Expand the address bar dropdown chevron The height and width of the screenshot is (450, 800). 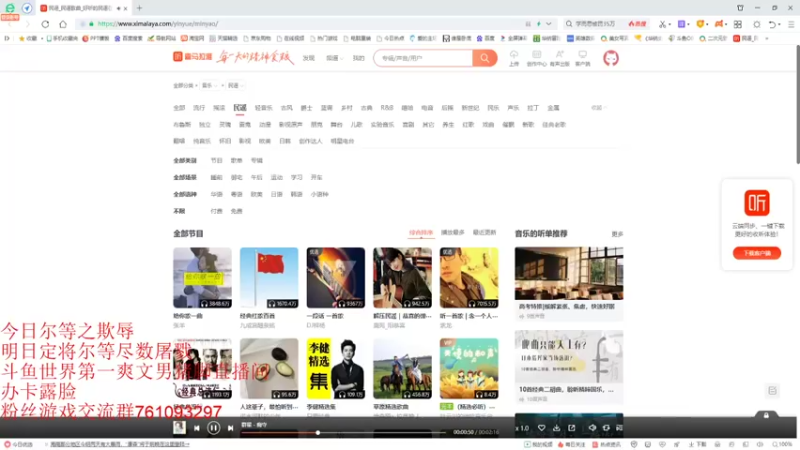tap(548, 24)
